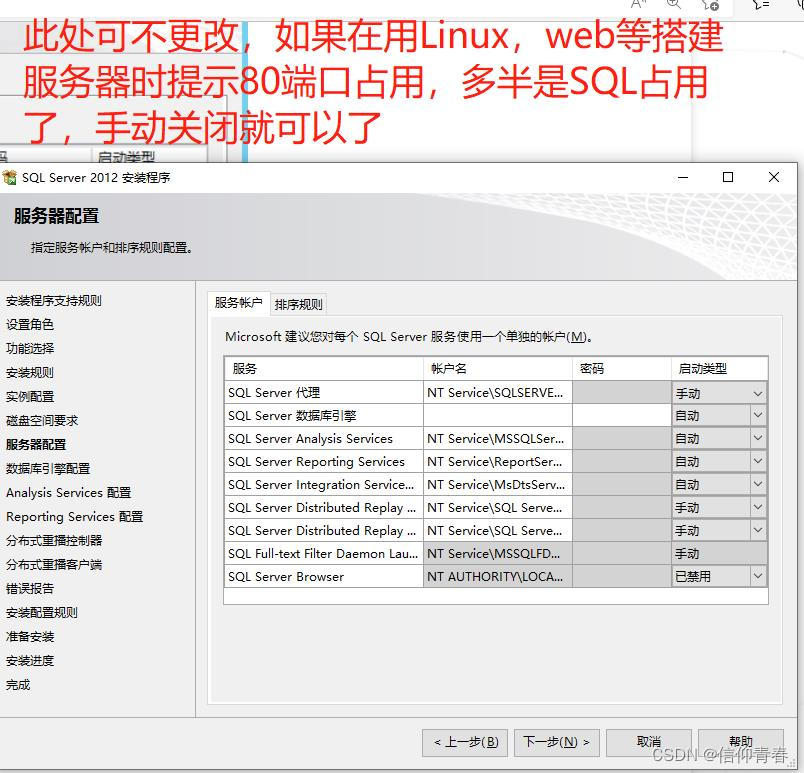Select Reporting Services 配置 in the step list

74,517
